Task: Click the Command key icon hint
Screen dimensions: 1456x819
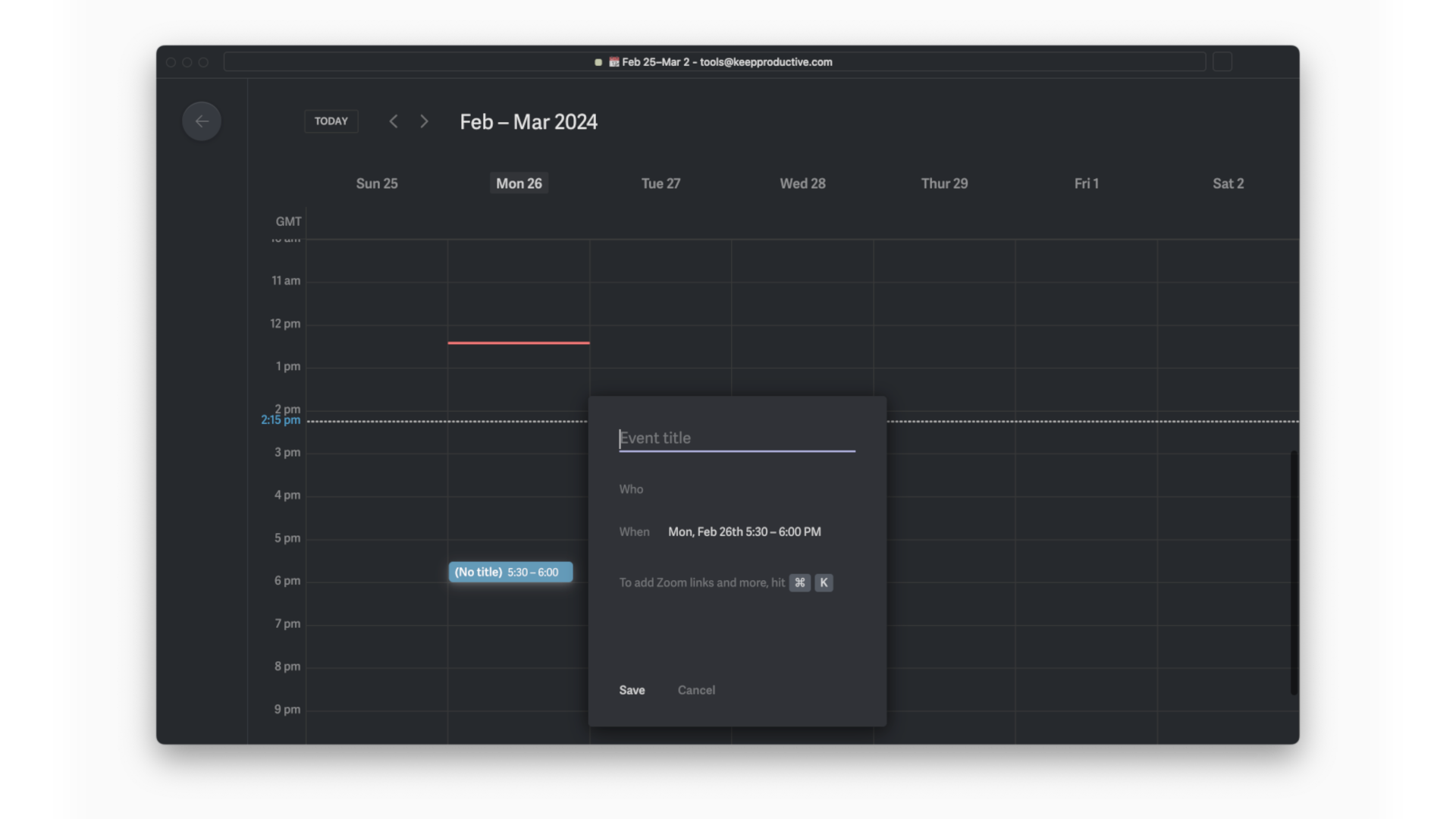Action: [x=799, y=582]
